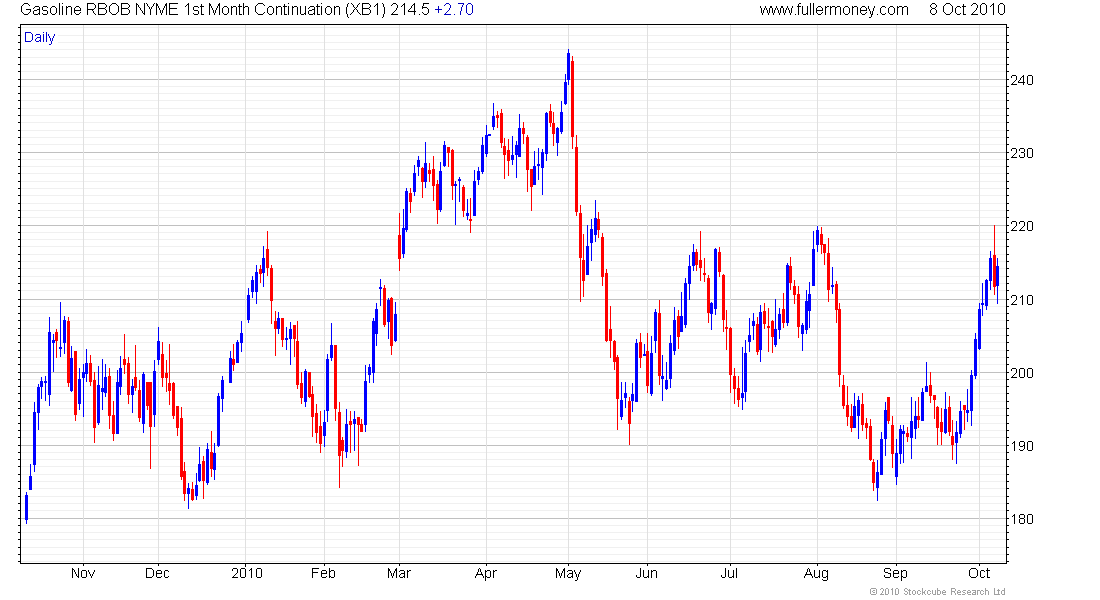Click the 2010 date axis label
The width and height of the screenshot is (1100, 600).
click(247, 573)
